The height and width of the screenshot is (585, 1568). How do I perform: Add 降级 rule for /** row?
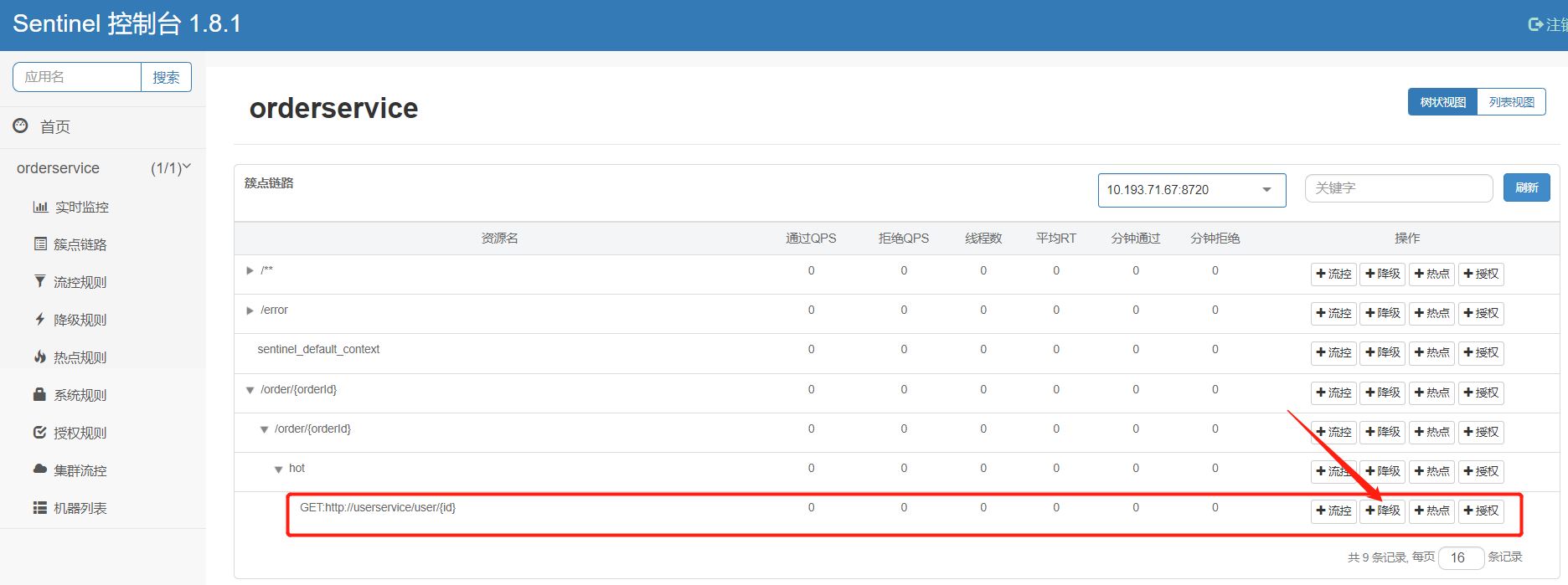click(1383, 274)
